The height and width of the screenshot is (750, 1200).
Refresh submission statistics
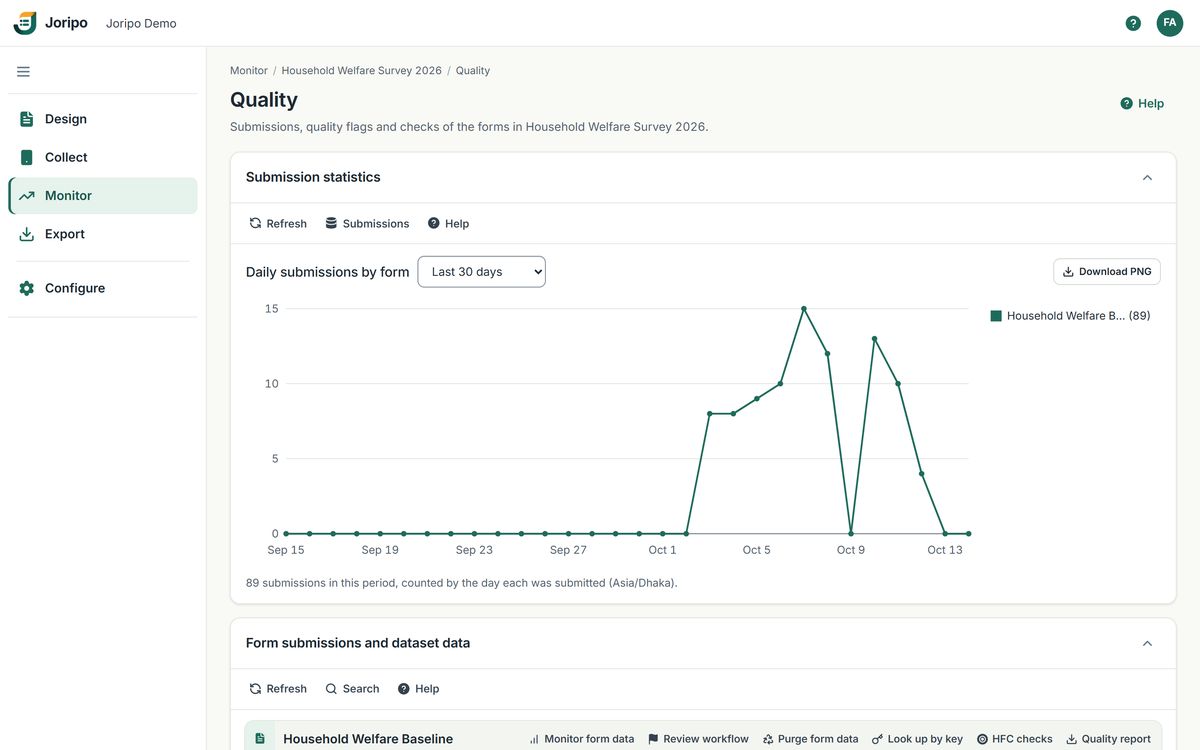pos(278,224)
